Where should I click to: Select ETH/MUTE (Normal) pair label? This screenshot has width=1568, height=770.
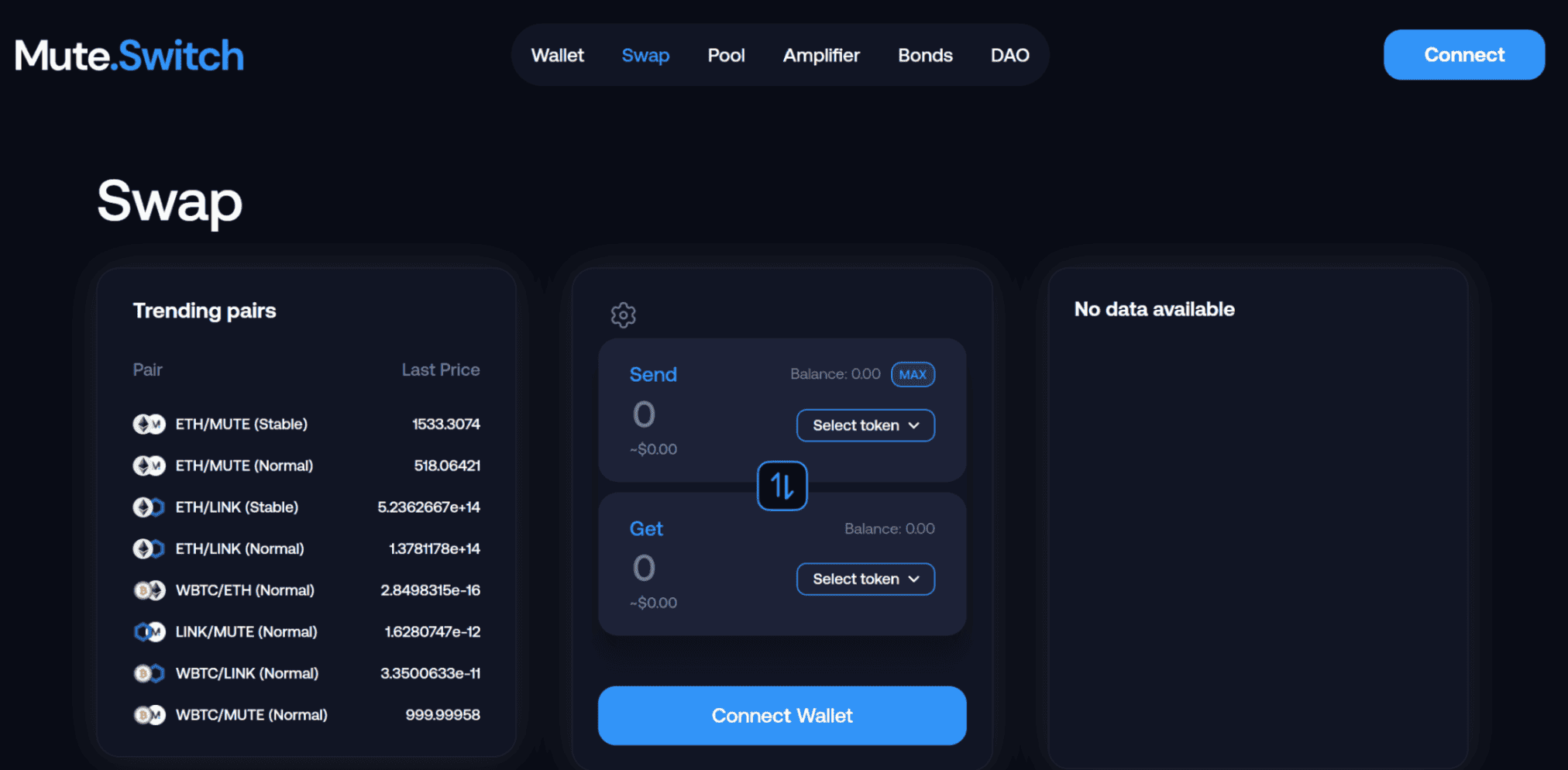tap(244, 466)
